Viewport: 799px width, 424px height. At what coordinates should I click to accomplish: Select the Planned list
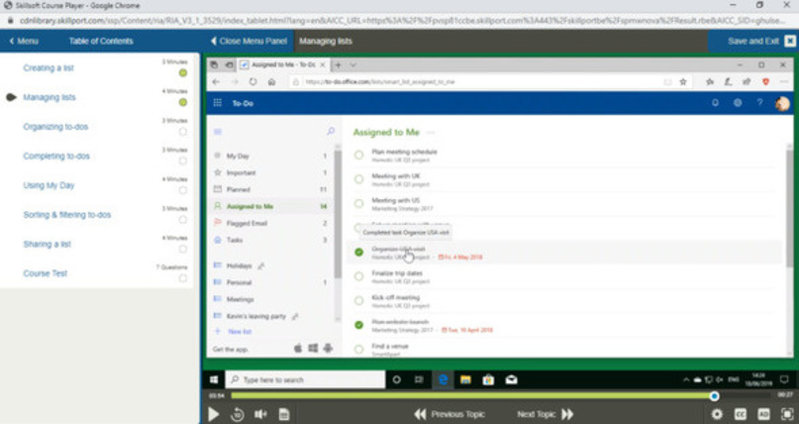click(272, 190)
